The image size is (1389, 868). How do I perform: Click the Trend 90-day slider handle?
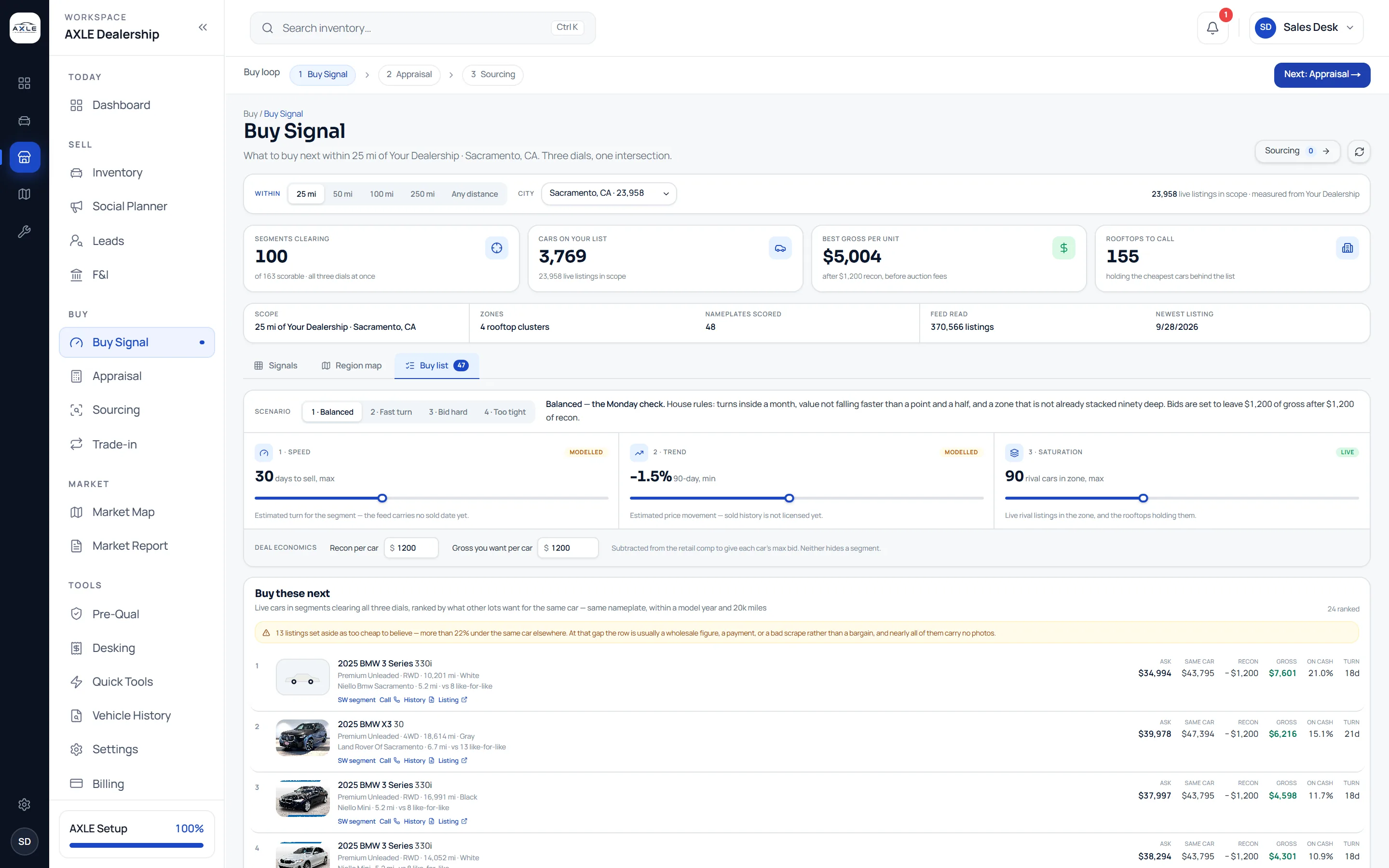[789, 498]
